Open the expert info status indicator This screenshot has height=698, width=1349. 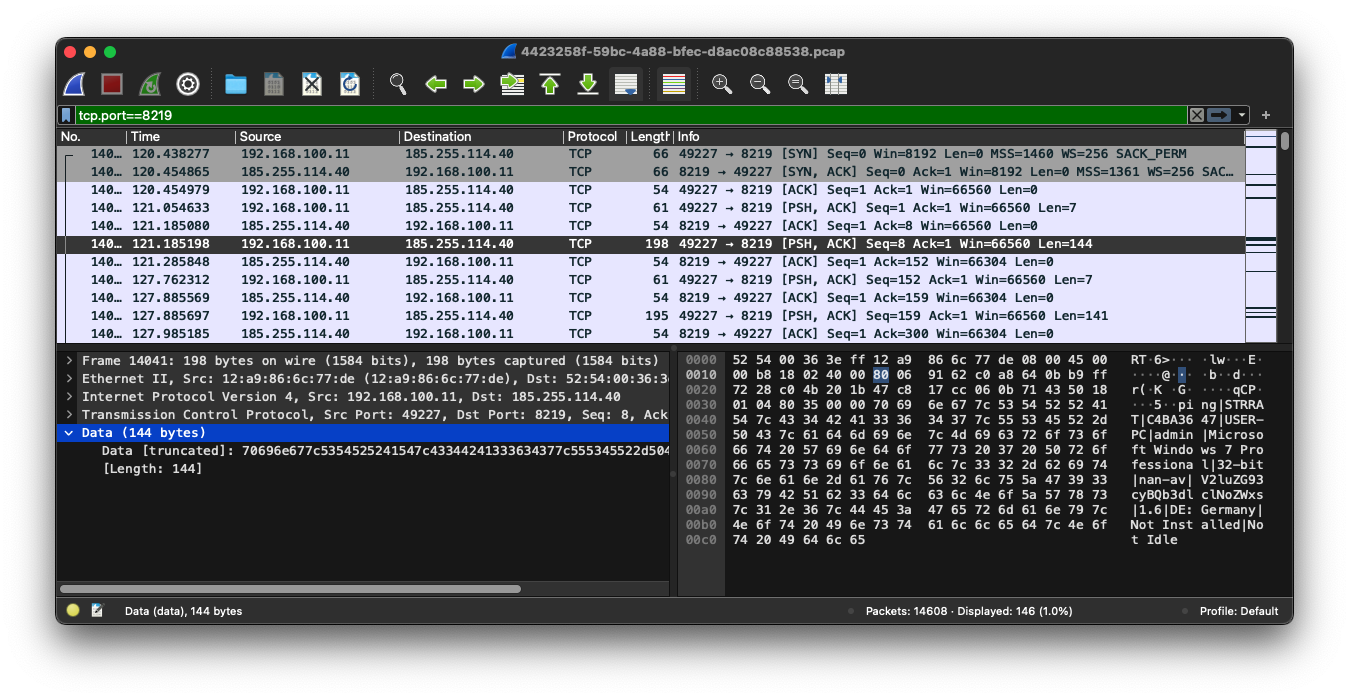[x=73, y=610]
